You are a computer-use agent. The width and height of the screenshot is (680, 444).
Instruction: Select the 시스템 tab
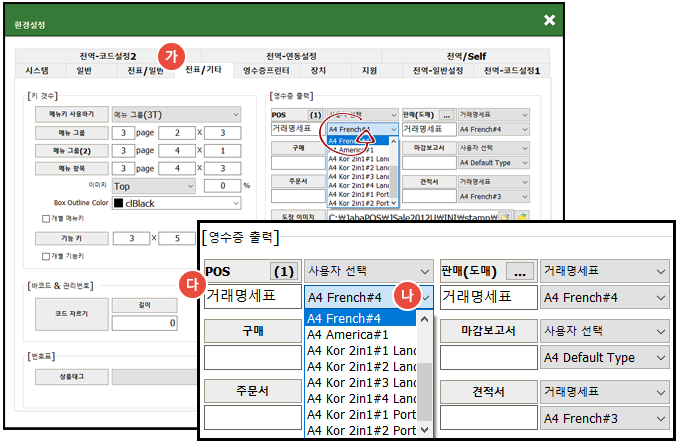click(37, 71)
